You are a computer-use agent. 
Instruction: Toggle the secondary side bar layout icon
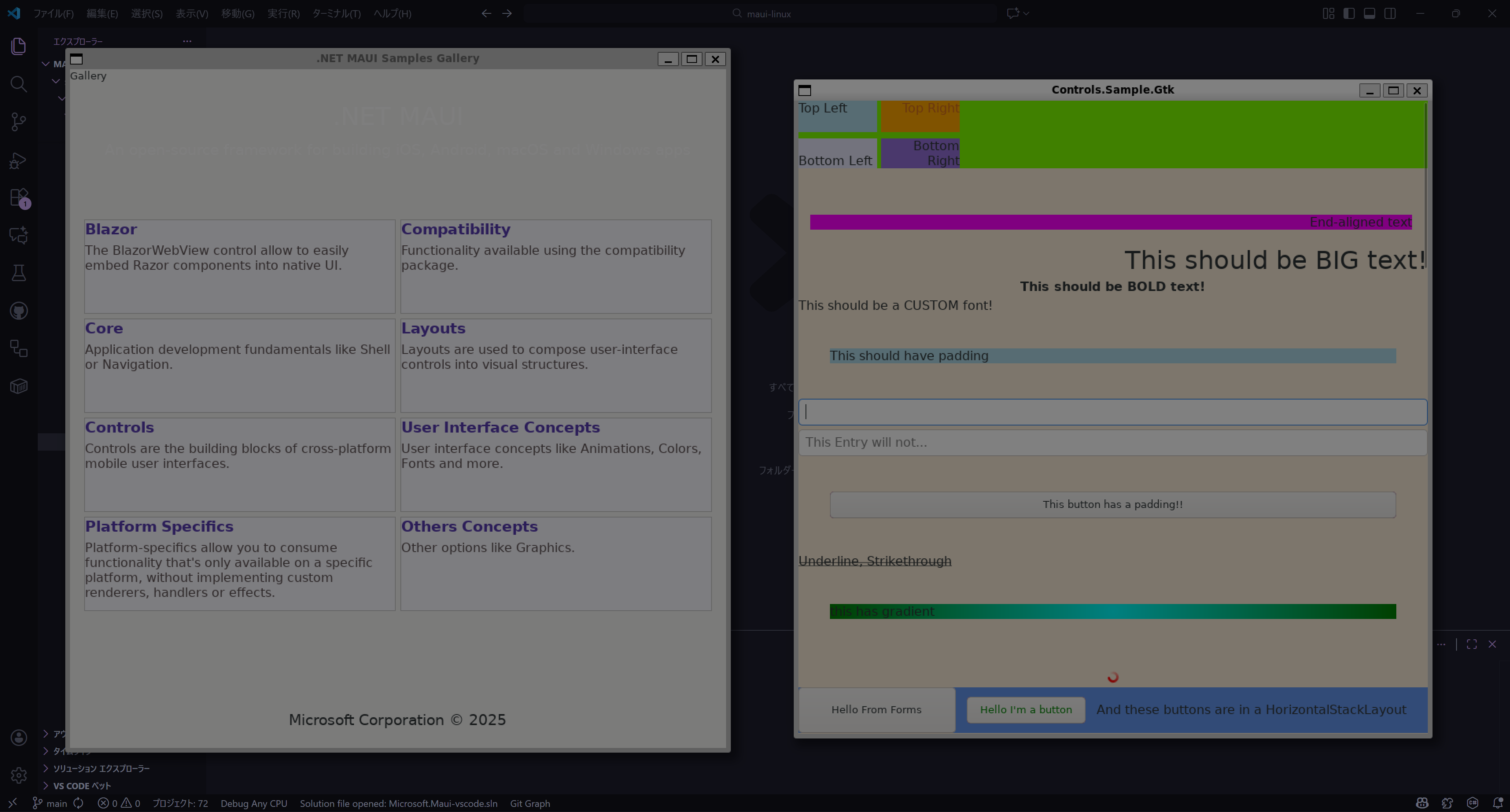[x=1390, y=13]
